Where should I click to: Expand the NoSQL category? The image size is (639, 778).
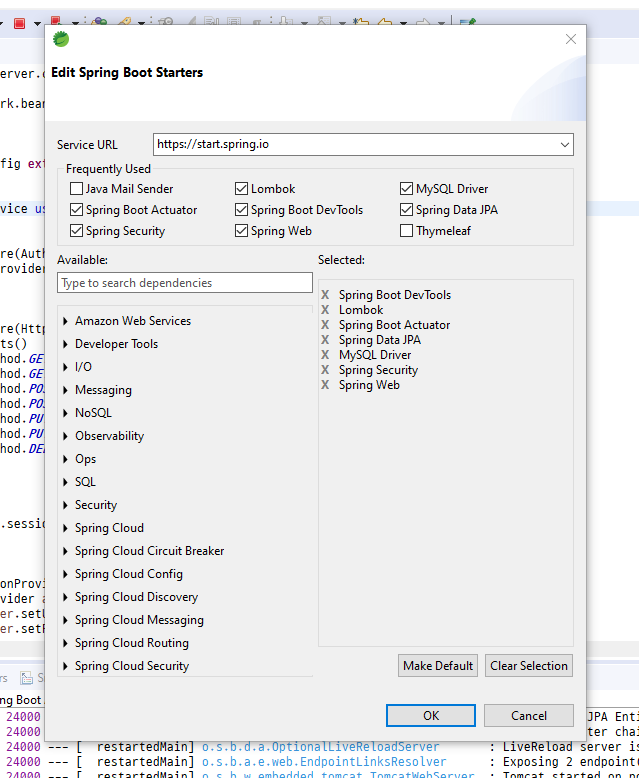pos(65,413)
